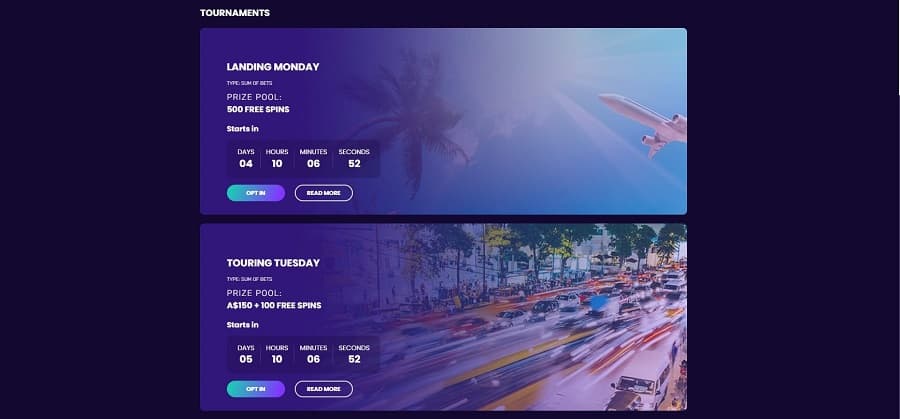The image size is (900, 419).
Task: Read more about Touring Tuesday tournament
Action: 324,389
